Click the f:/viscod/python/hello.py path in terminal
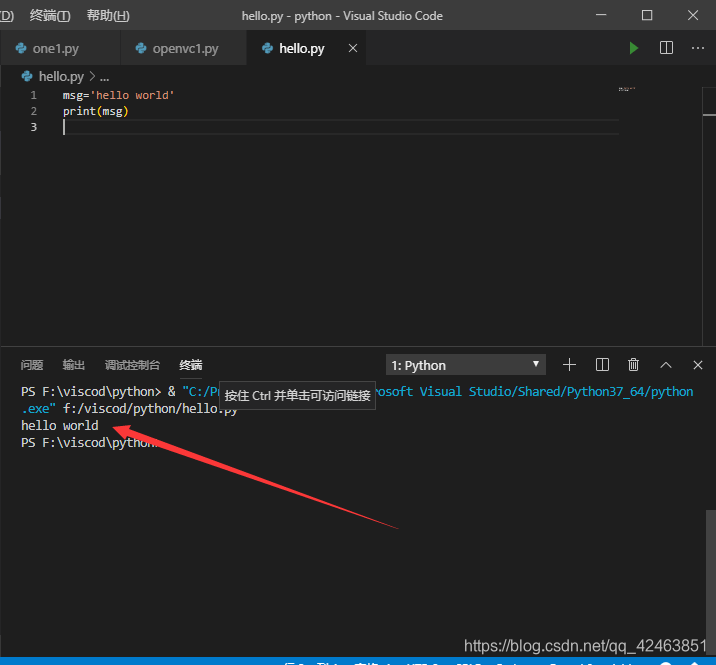 point(150,409)
